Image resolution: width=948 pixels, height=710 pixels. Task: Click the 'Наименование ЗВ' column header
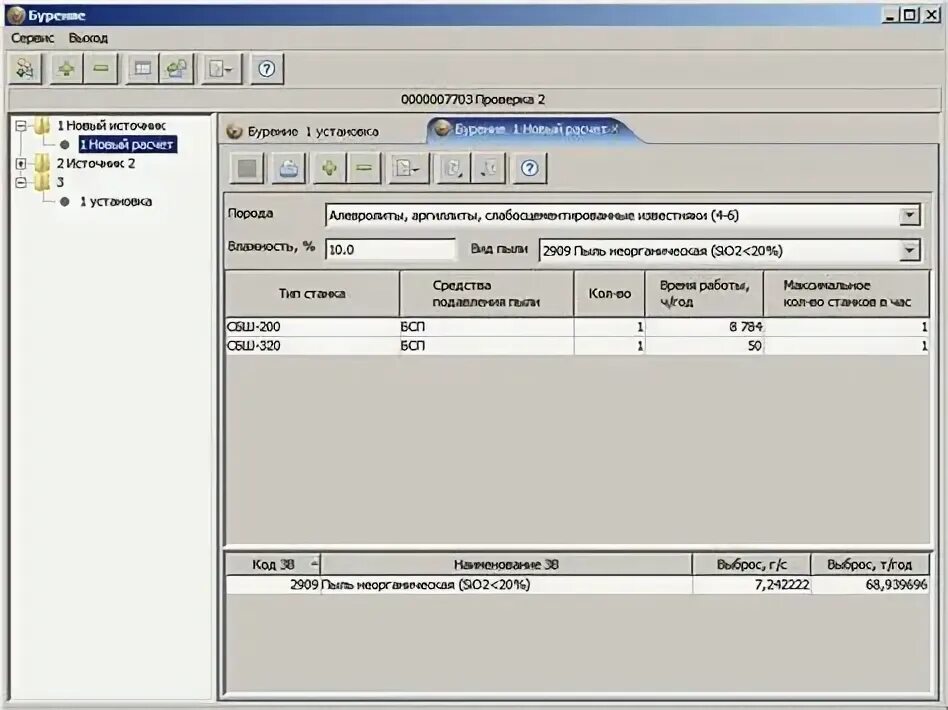506,564
